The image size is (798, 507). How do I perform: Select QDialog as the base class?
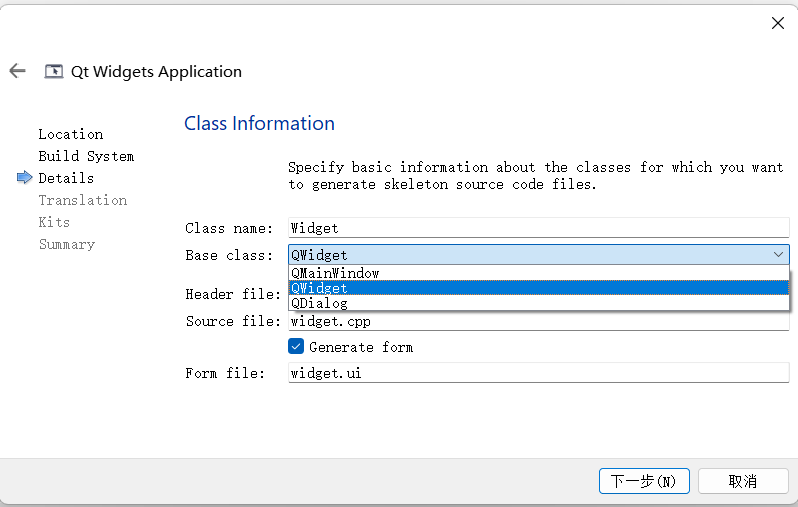(539, 303)
